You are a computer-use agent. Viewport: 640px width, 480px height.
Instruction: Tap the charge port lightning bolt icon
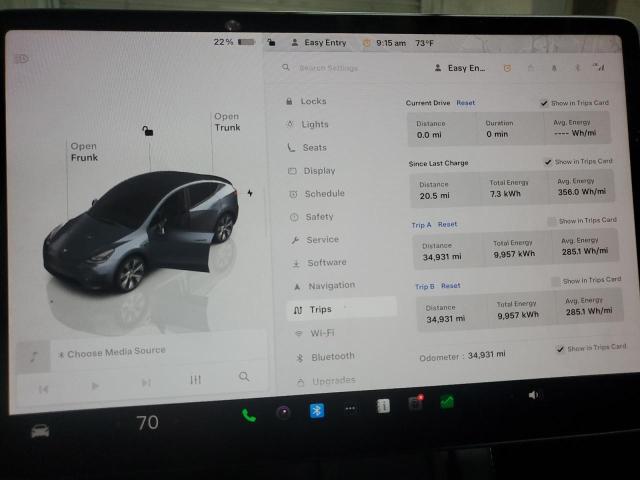(250, 193)
